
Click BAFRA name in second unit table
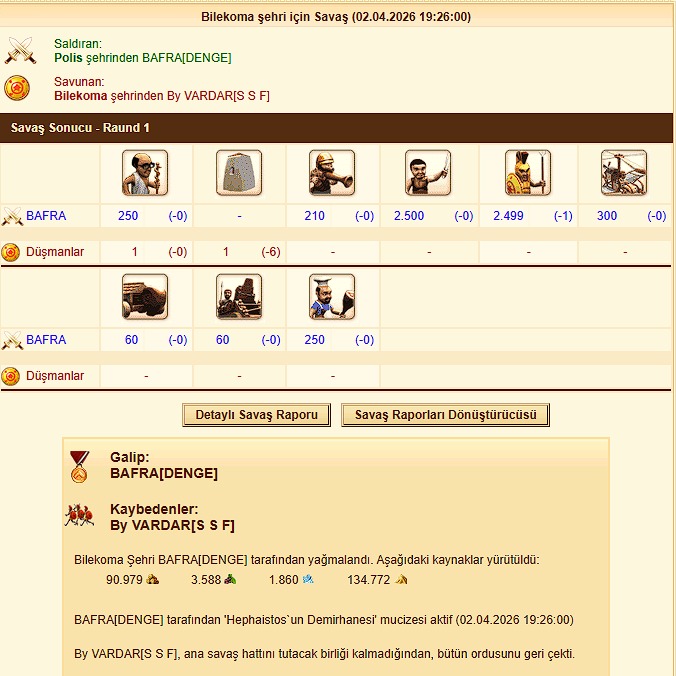pos(46,340)
